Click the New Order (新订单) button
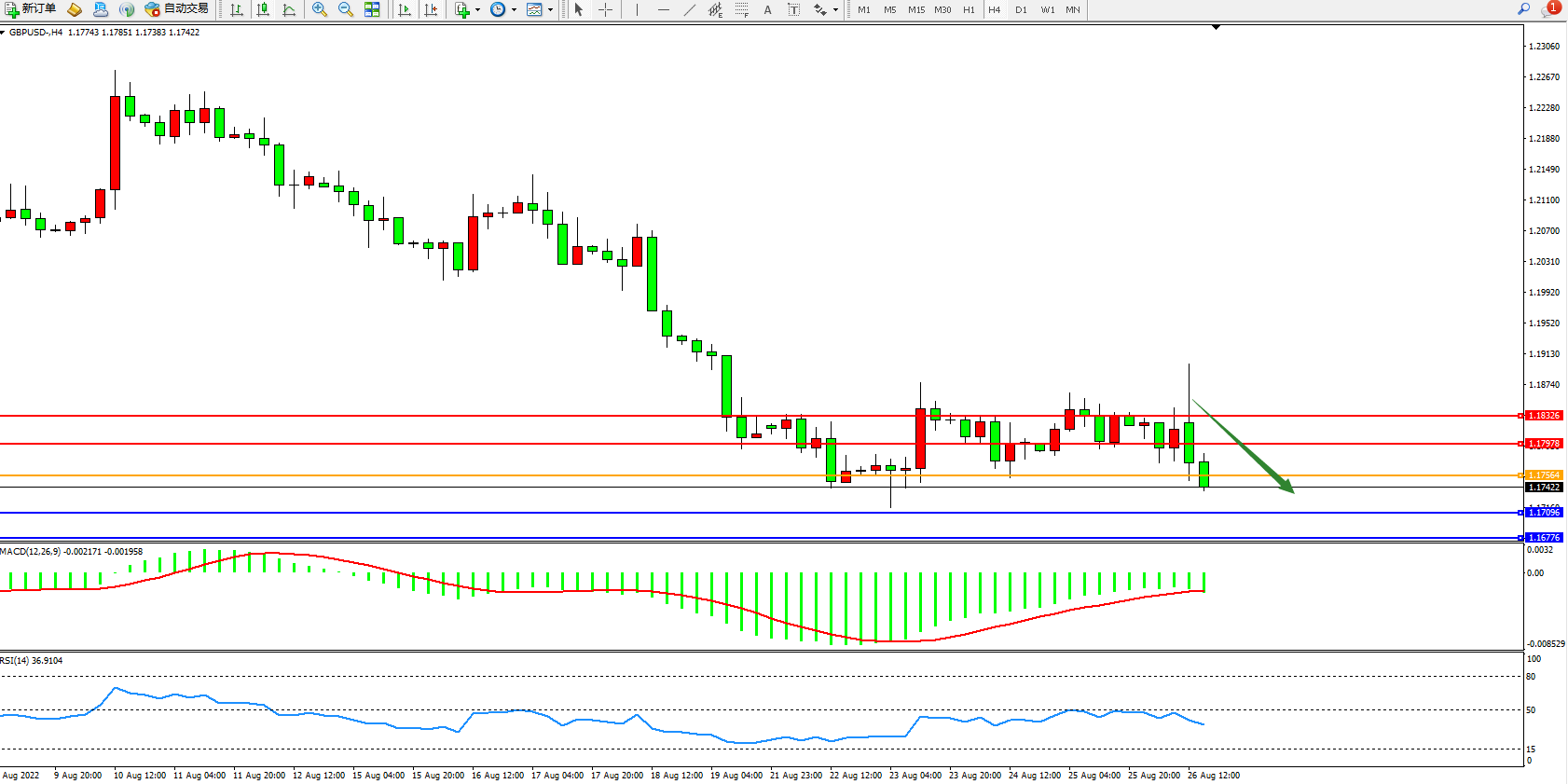The image size is (1568, 784). (x=31, y=9)
